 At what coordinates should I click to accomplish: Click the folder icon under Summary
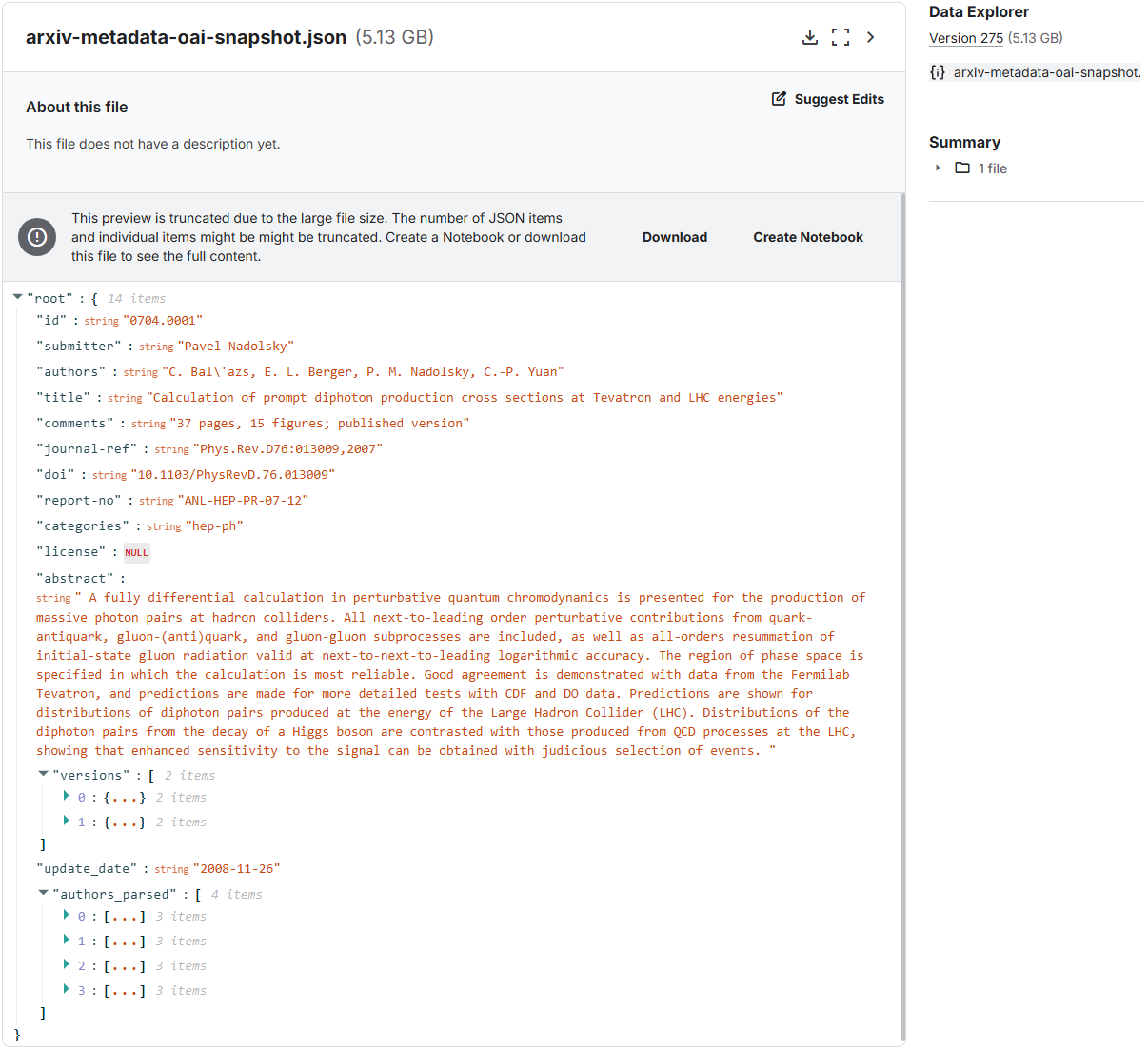click(x=962, y=169)
